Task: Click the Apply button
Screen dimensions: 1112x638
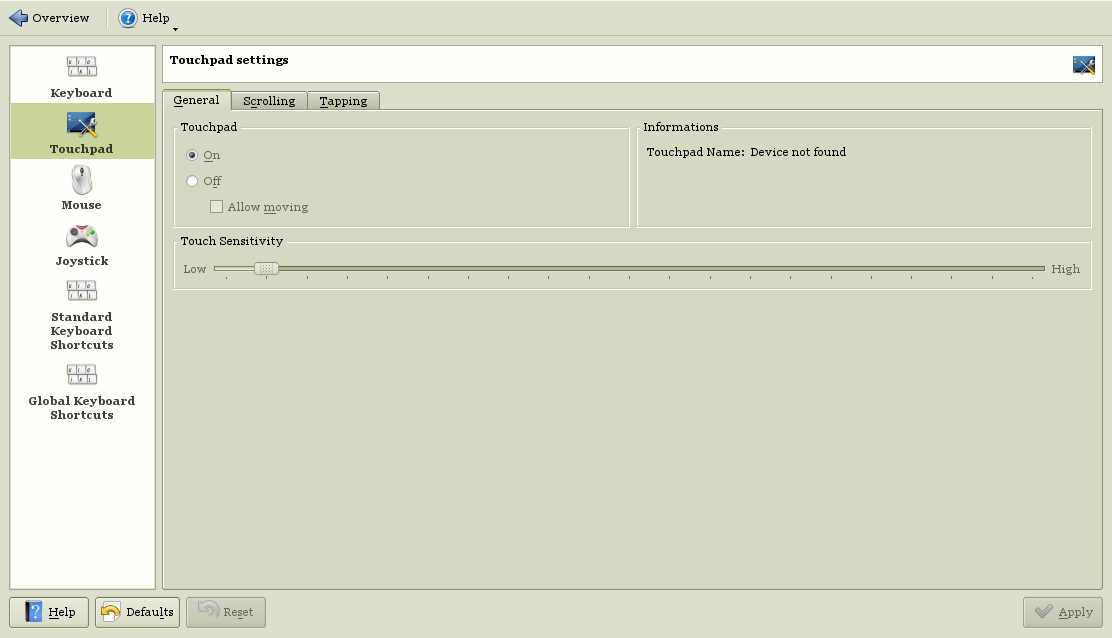Action: 1062,612
